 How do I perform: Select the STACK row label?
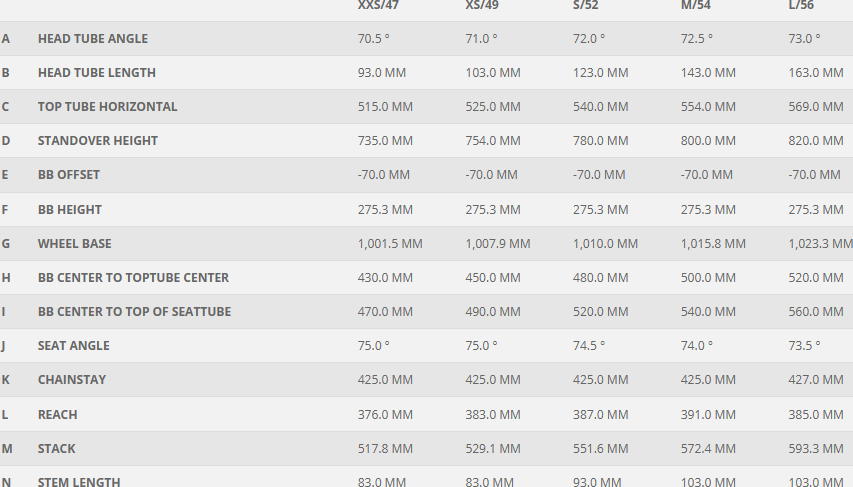point(56,449)
